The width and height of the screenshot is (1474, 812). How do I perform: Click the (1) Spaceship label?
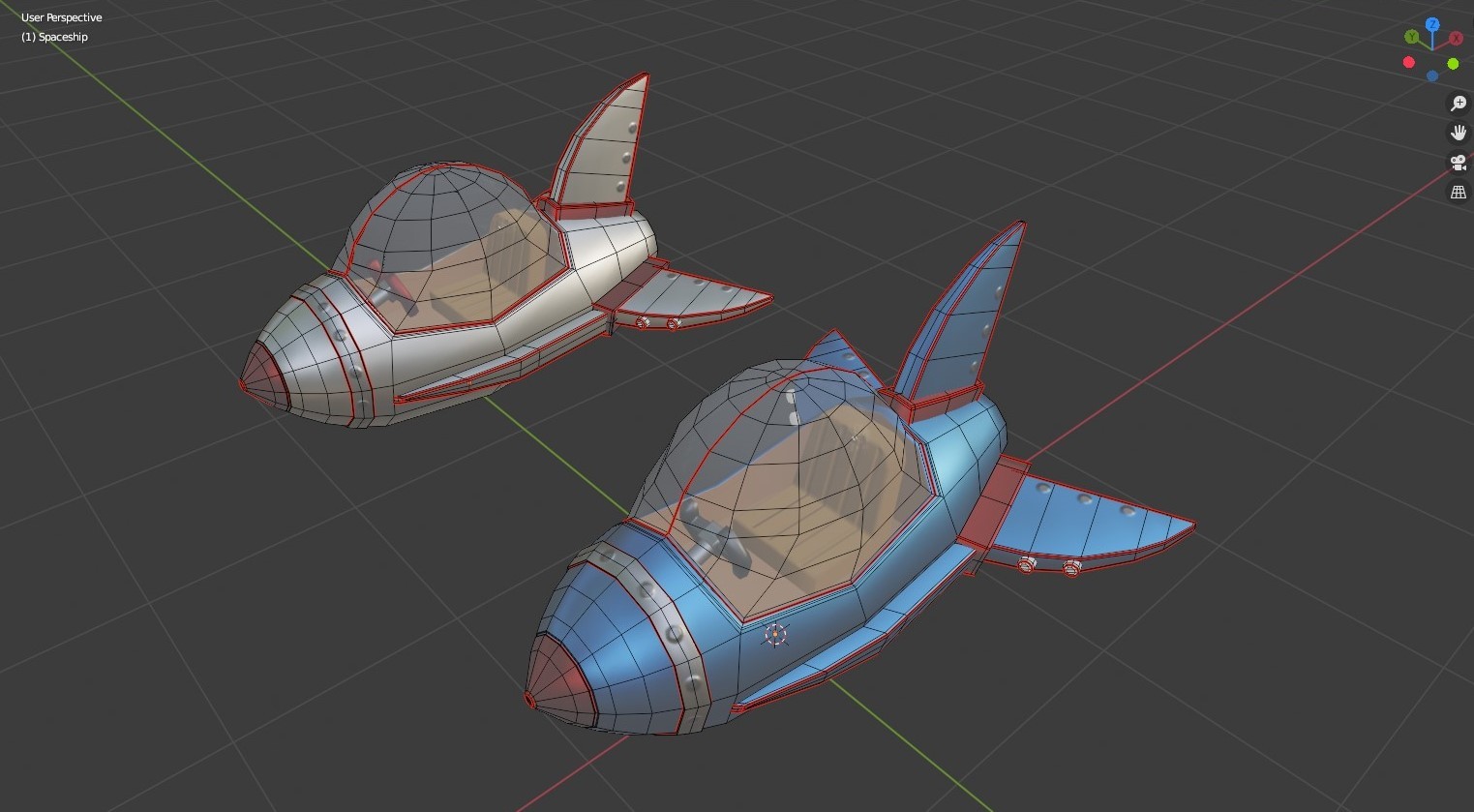[x=54, y=36]
